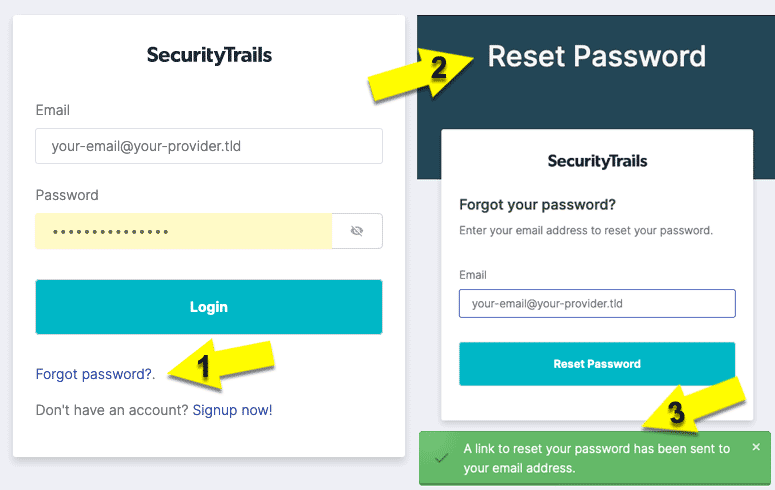
Task: Click the reset link sent notification message
Action: coord(597,458)
